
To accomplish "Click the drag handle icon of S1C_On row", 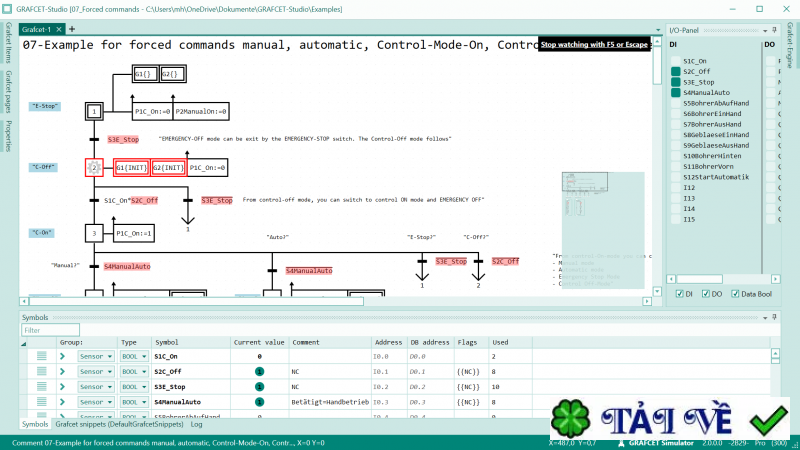I will coord(41,356).
